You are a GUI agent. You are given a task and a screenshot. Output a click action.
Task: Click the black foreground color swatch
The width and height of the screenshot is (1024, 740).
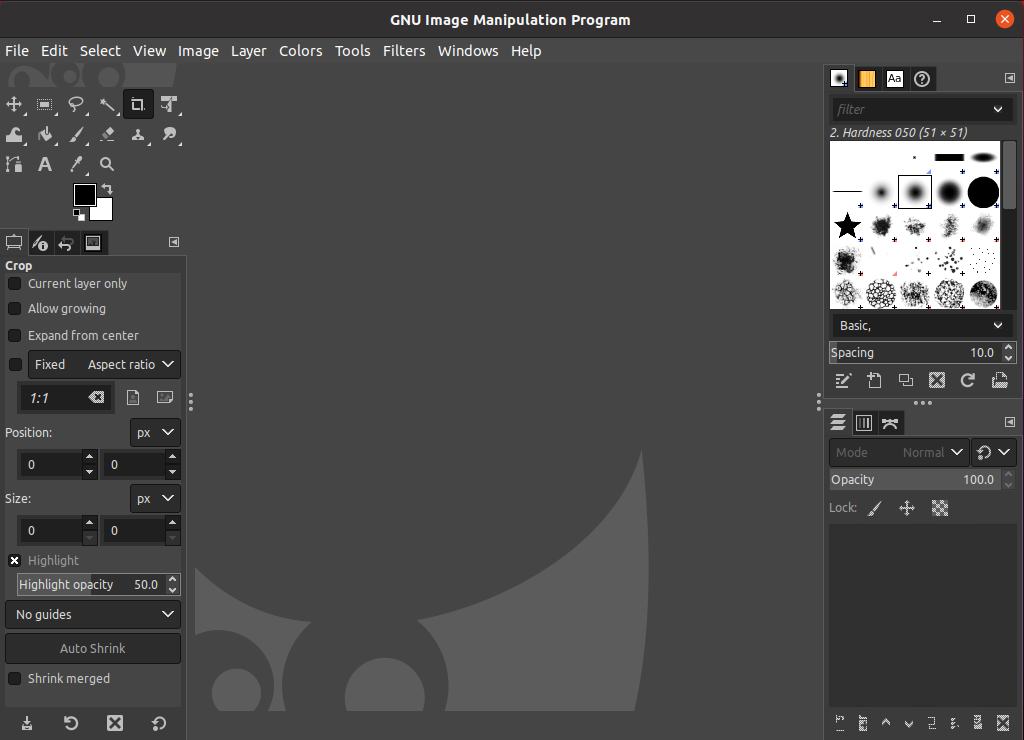tap(84, 194)
